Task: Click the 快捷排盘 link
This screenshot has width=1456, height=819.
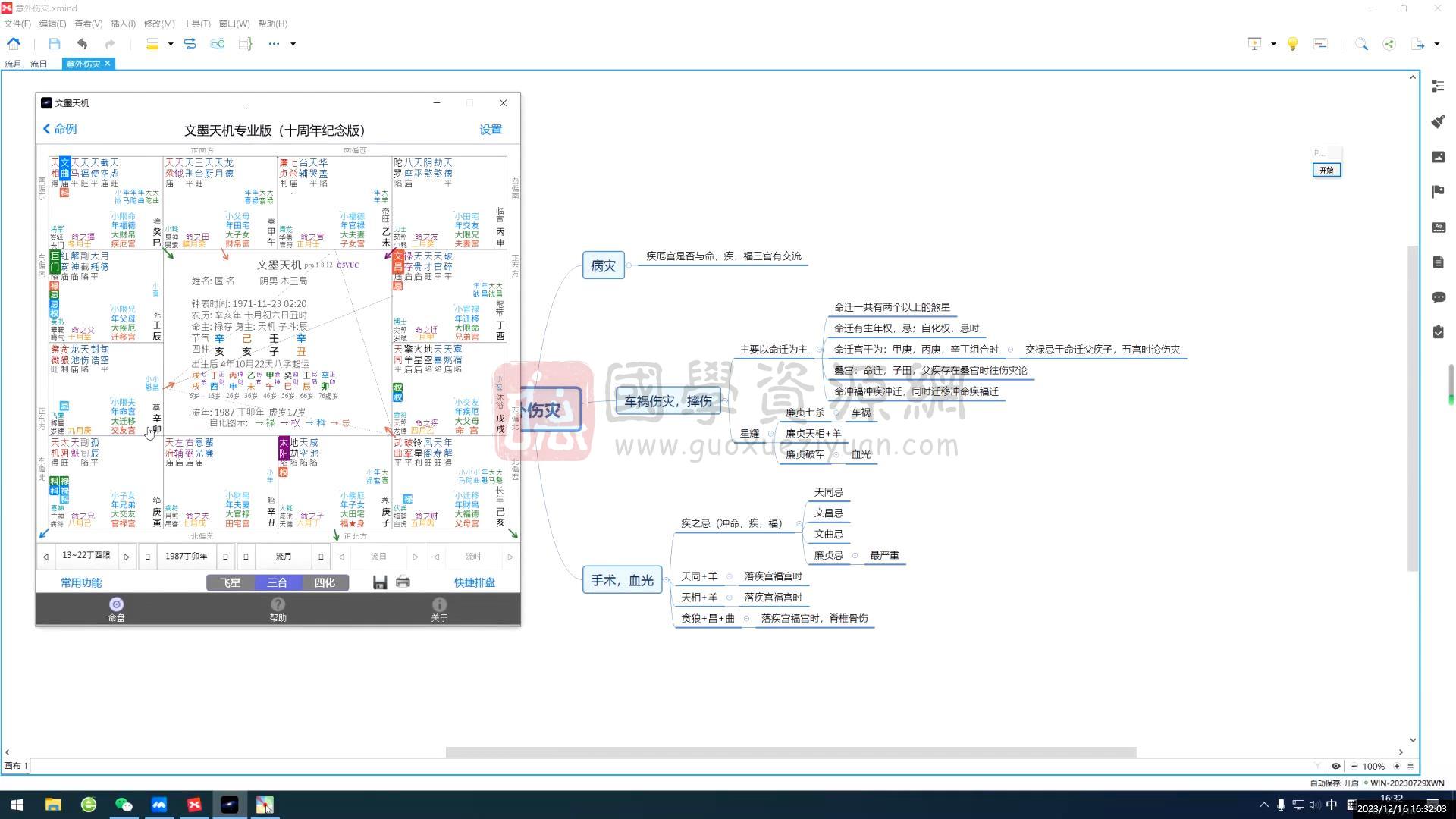Action: click(474, 582)
